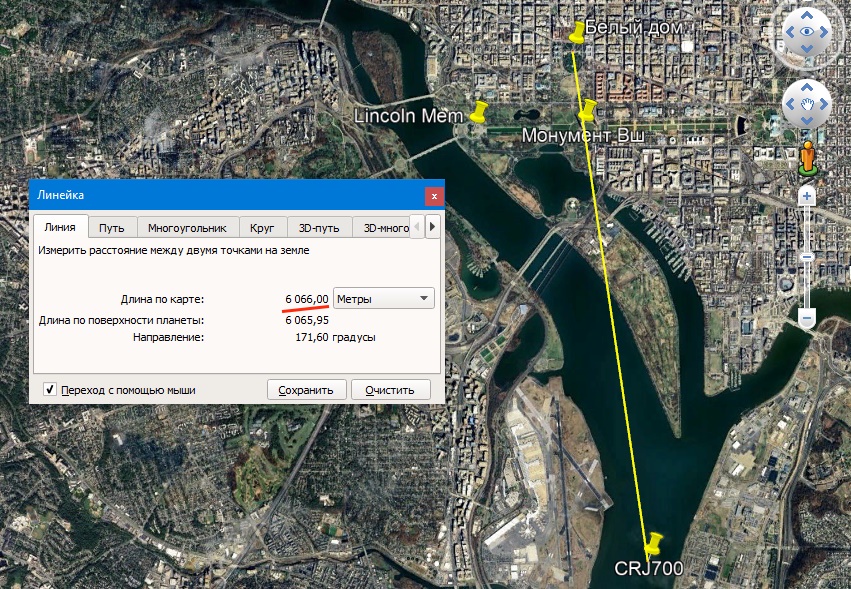Viewport: 851px width, 589px height.
Task: Pan map right using Move joystick's right arrow
Action: [x=823, y=104]
